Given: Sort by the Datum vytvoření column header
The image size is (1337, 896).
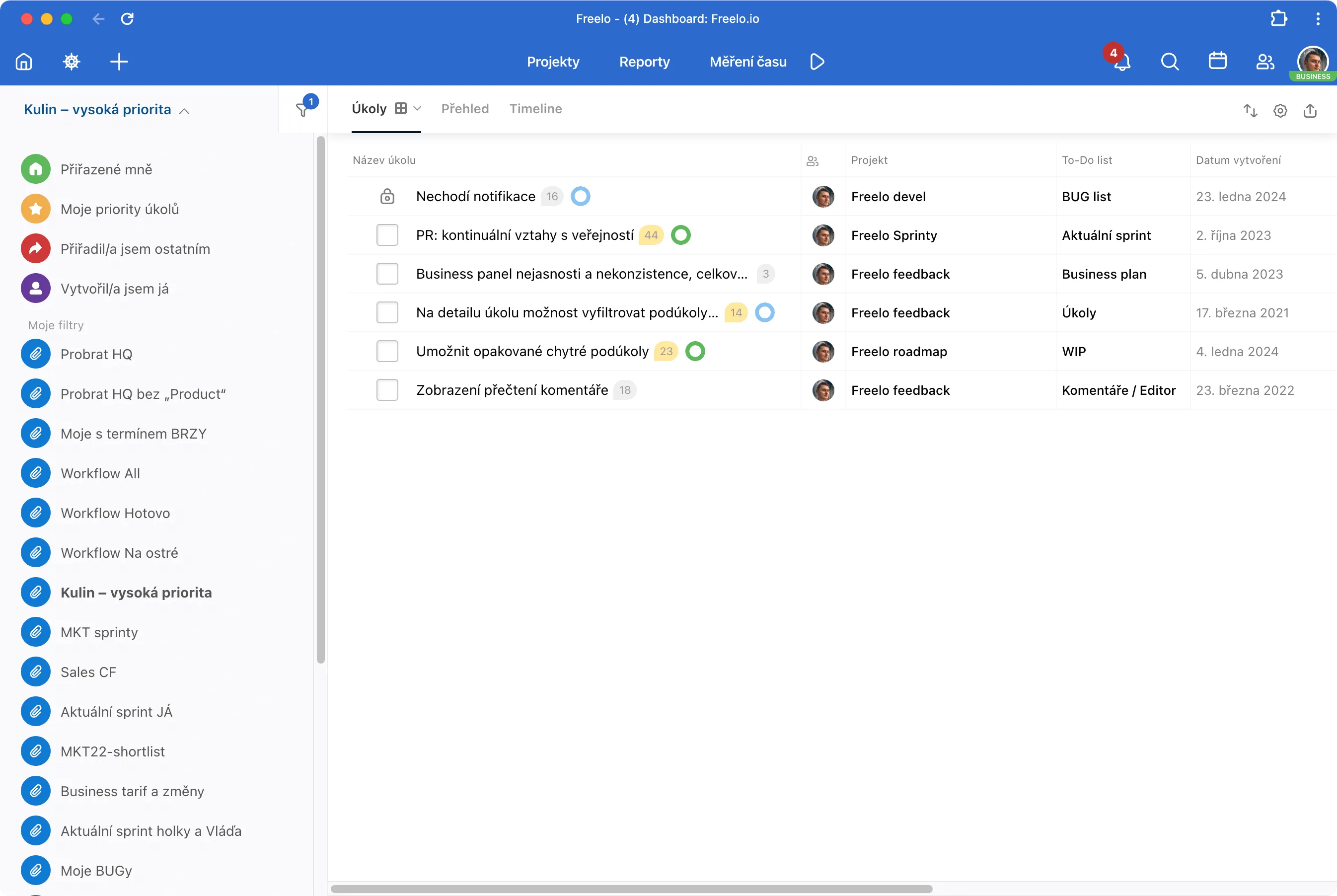Looking at the screenshot, I should point(1238,160).
